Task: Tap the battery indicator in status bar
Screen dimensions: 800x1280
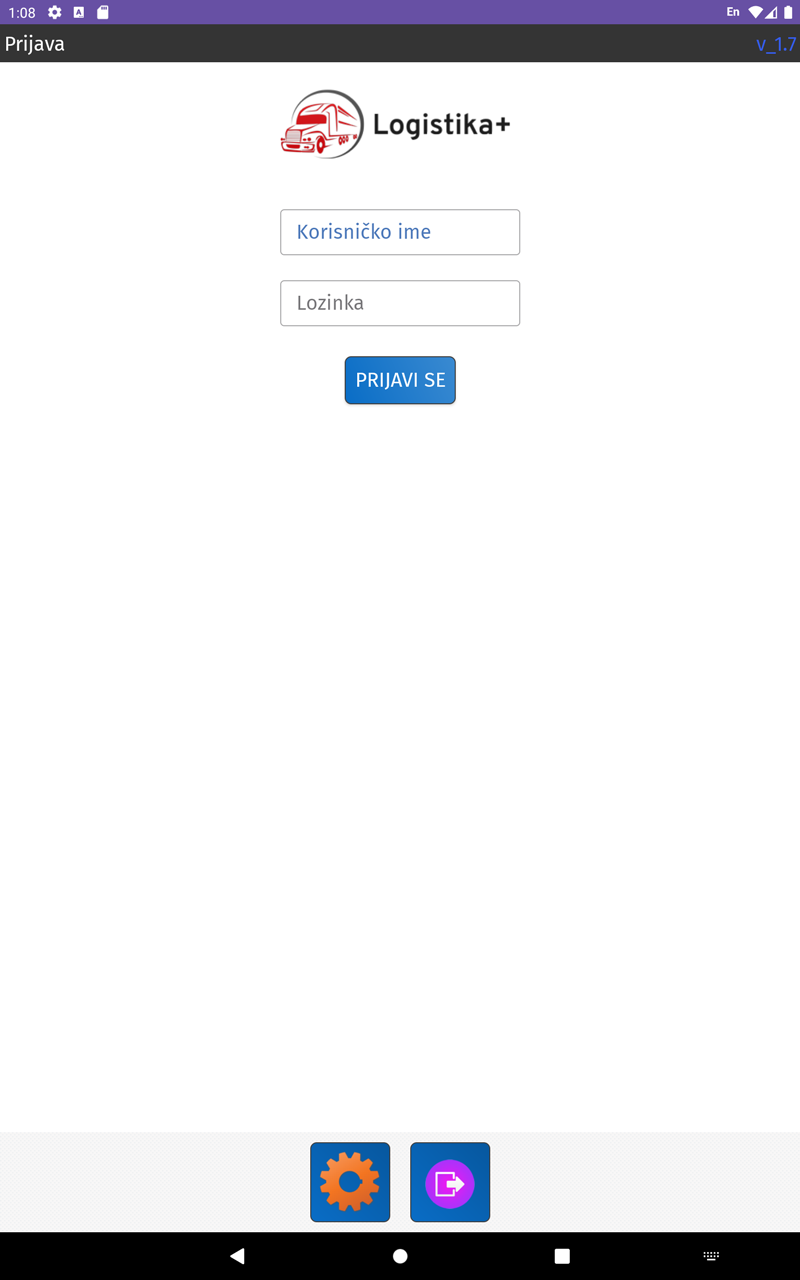Action: [x=788, y=13]
